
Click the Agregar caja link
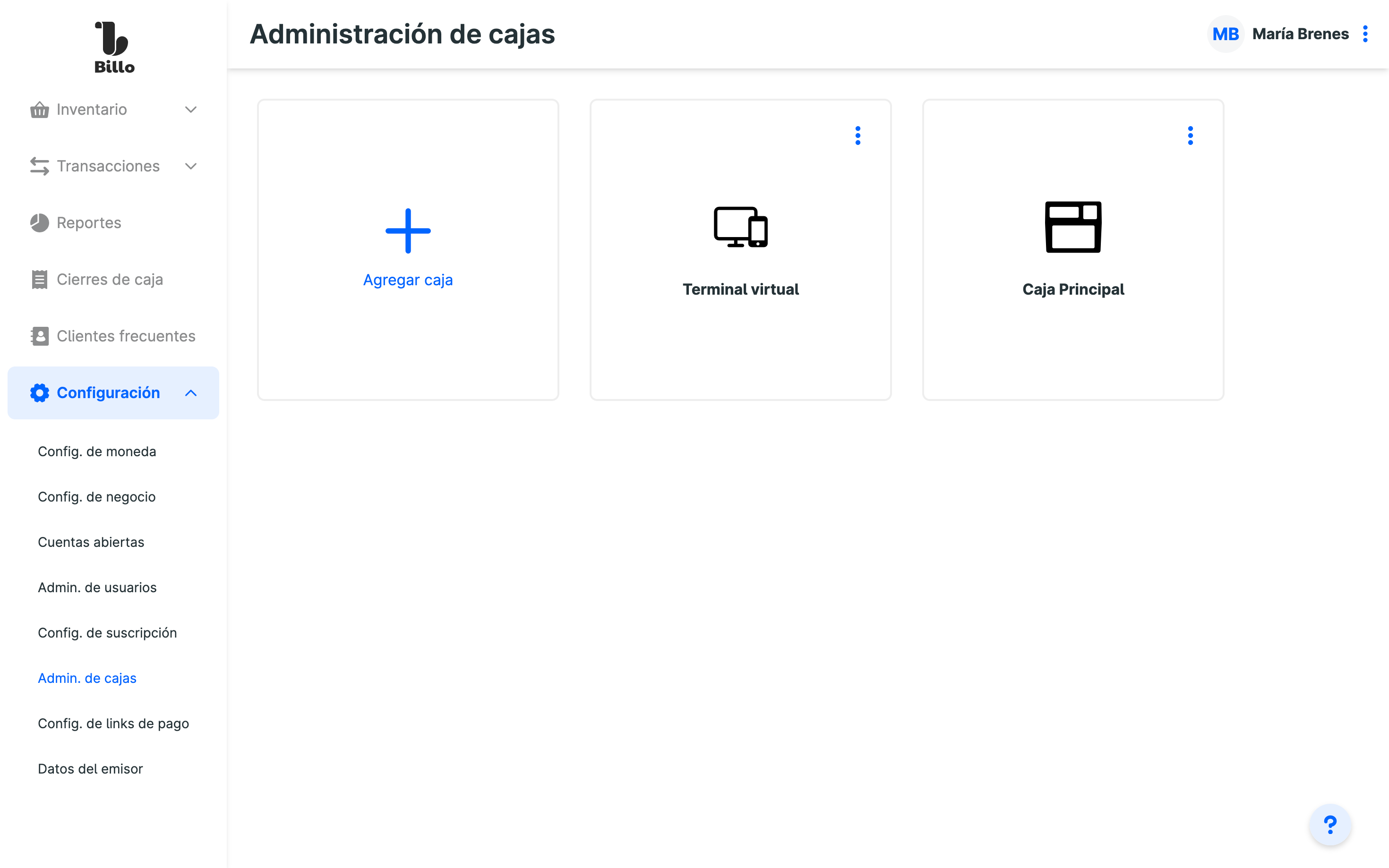click(x=408, y=280)
